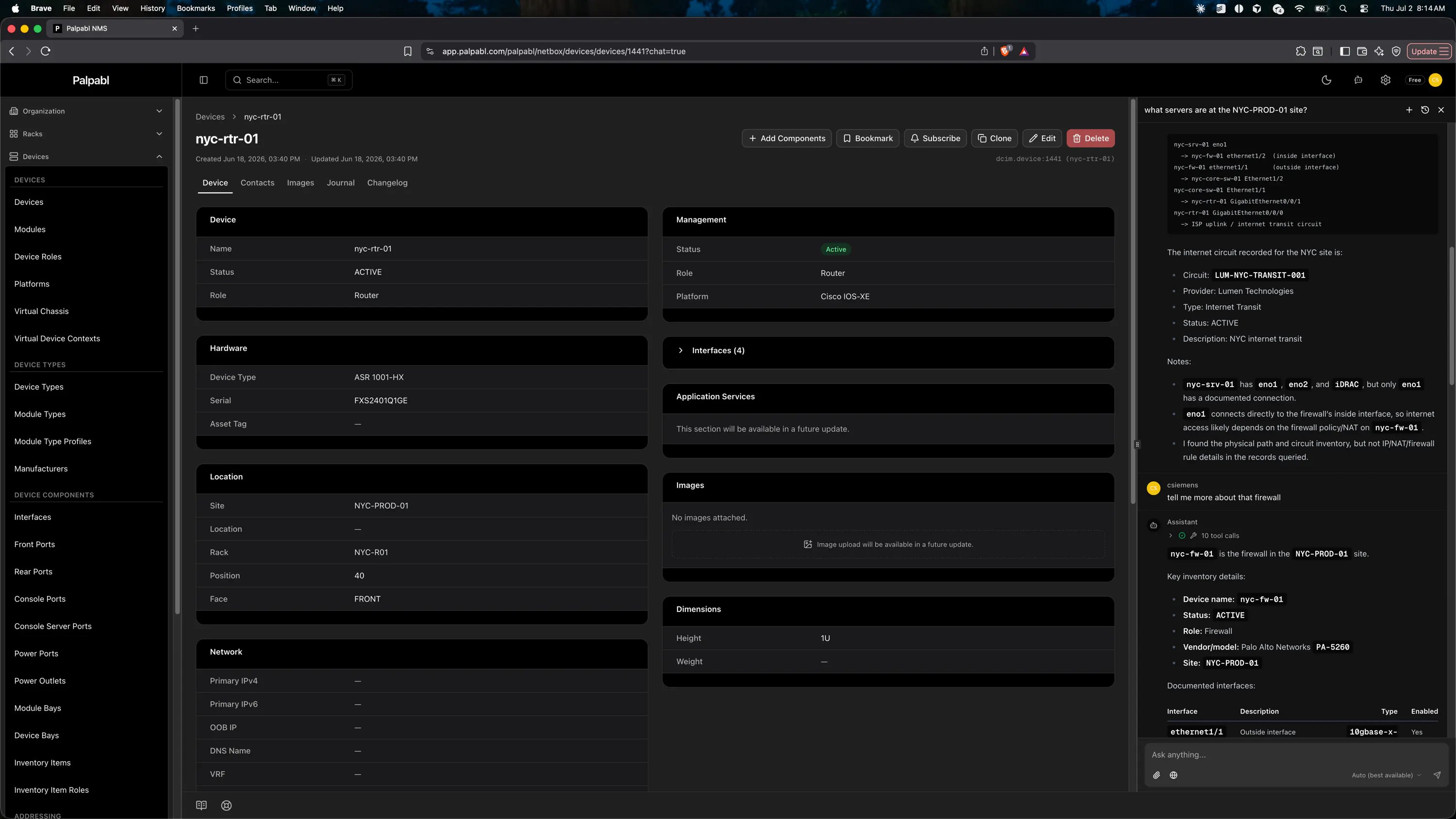Open the Auto (best available) model dropdown

(x=1386, y=775)
